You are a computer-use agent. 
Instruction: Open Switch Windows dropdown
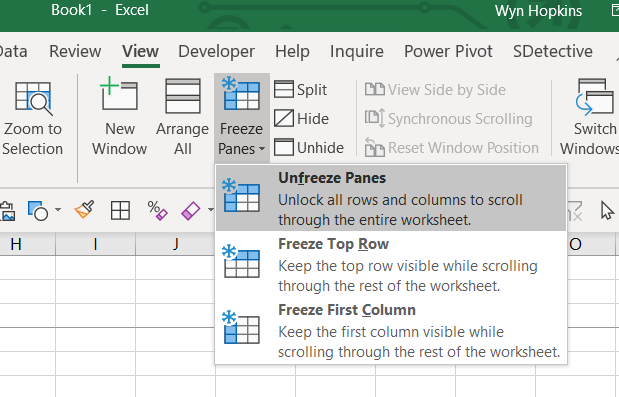pyautogui.click(x=590, y=117)
